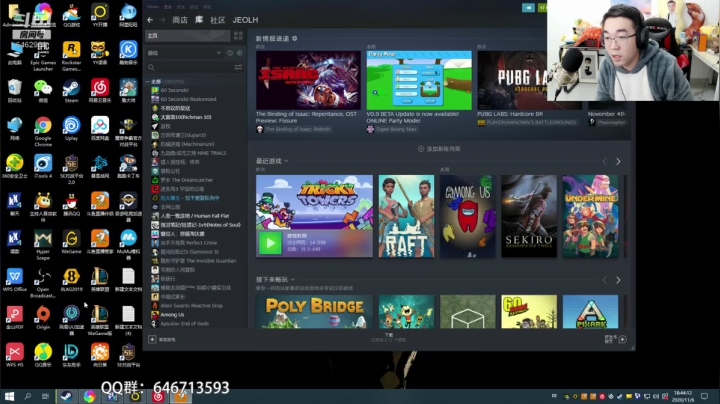Select Among Us in the game list
This screenshot has height=404, width=720.
172,314
